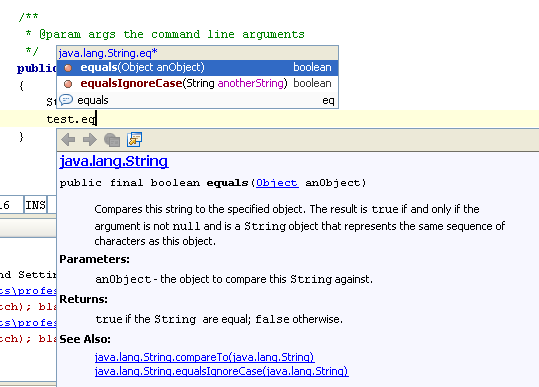Screen dimensions: 539x387
Task: Open source in editor icon
Action: pyautogui.click(x=134, y=140)
